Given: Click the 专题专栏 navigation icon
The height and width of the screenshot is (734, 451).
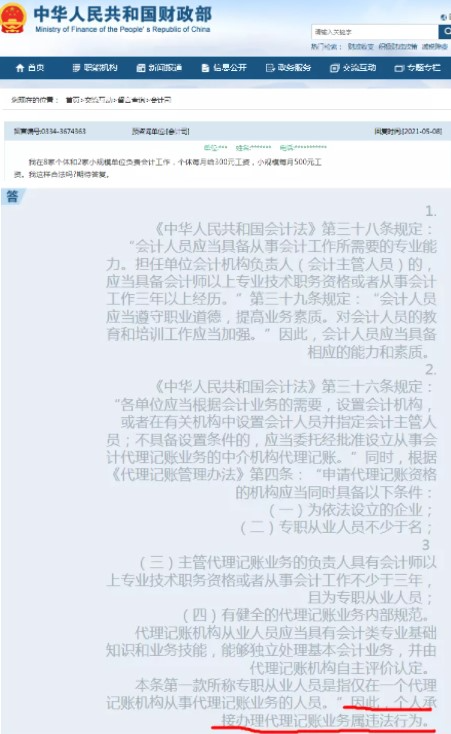Looking at the screenshot, I should tap(399, 68).
